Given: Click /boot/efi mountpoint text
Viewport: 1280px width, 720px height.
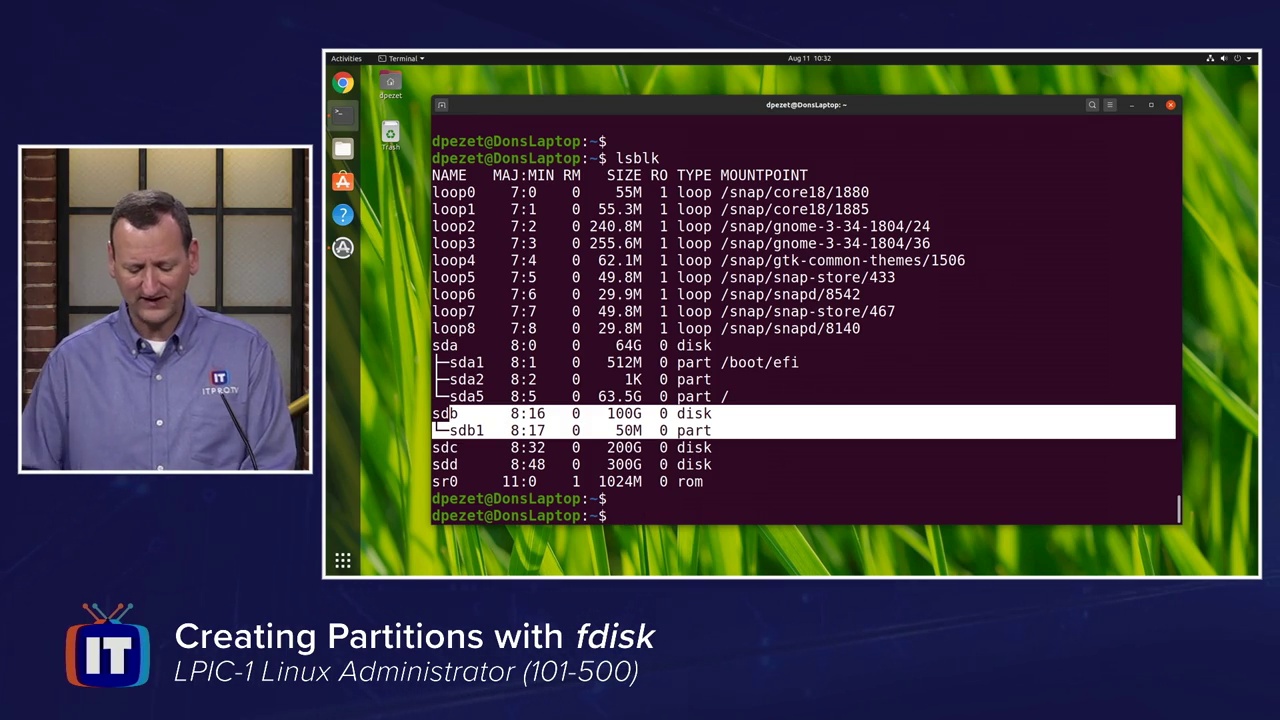Looking at the screenshot, I should pos(759,362).
